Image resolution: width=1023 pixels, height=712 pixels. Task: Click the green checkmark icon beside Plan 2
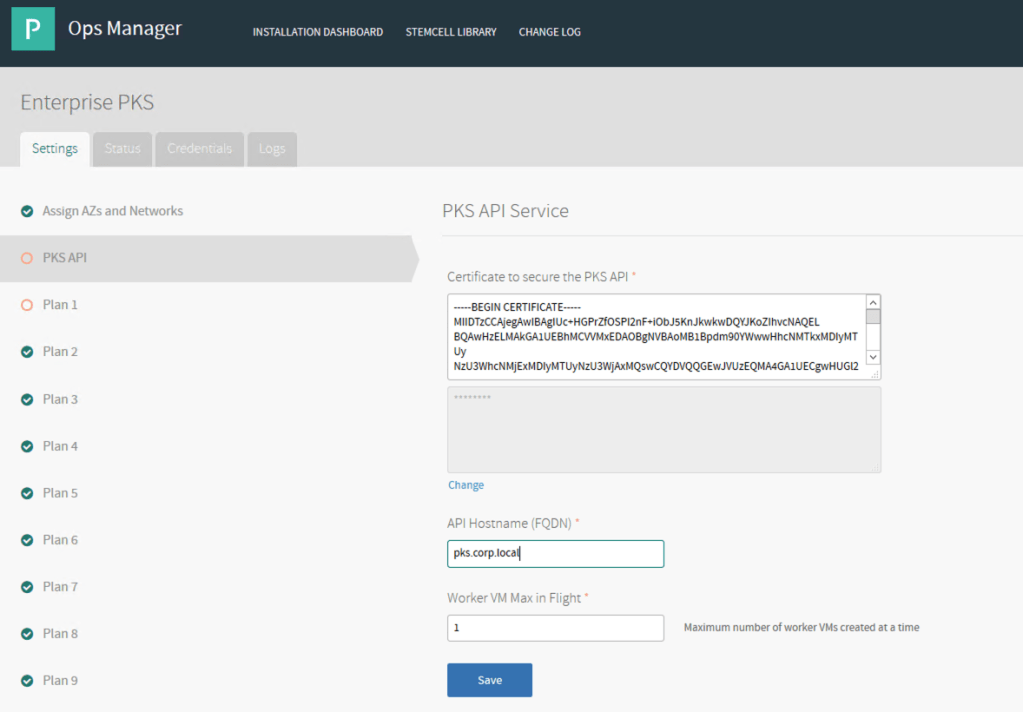pyautogui.click(x=27, y=352)
